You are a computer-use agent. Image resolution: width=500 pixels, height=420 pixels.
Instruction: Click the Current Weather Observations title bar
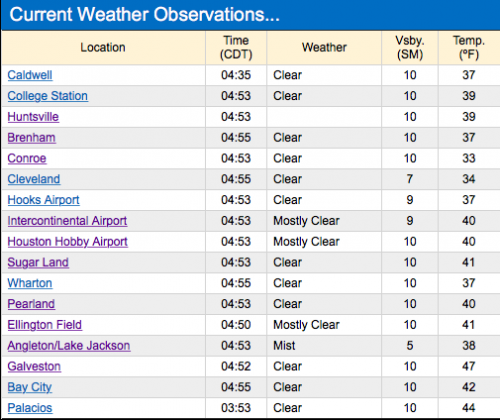click(x=251, y=15)
